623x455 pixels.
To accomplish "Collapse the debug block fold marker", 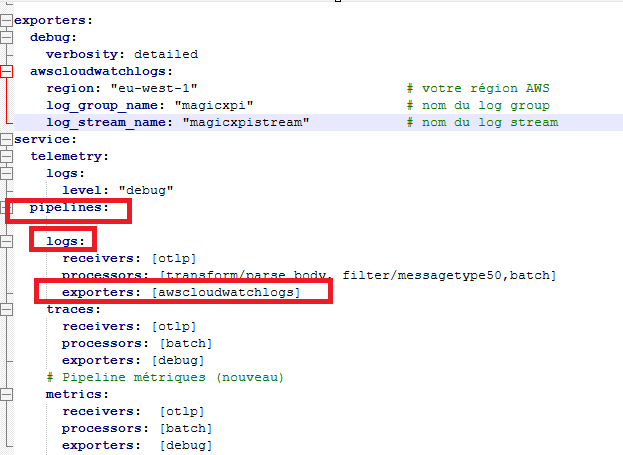I will click(x=7, y=37).
